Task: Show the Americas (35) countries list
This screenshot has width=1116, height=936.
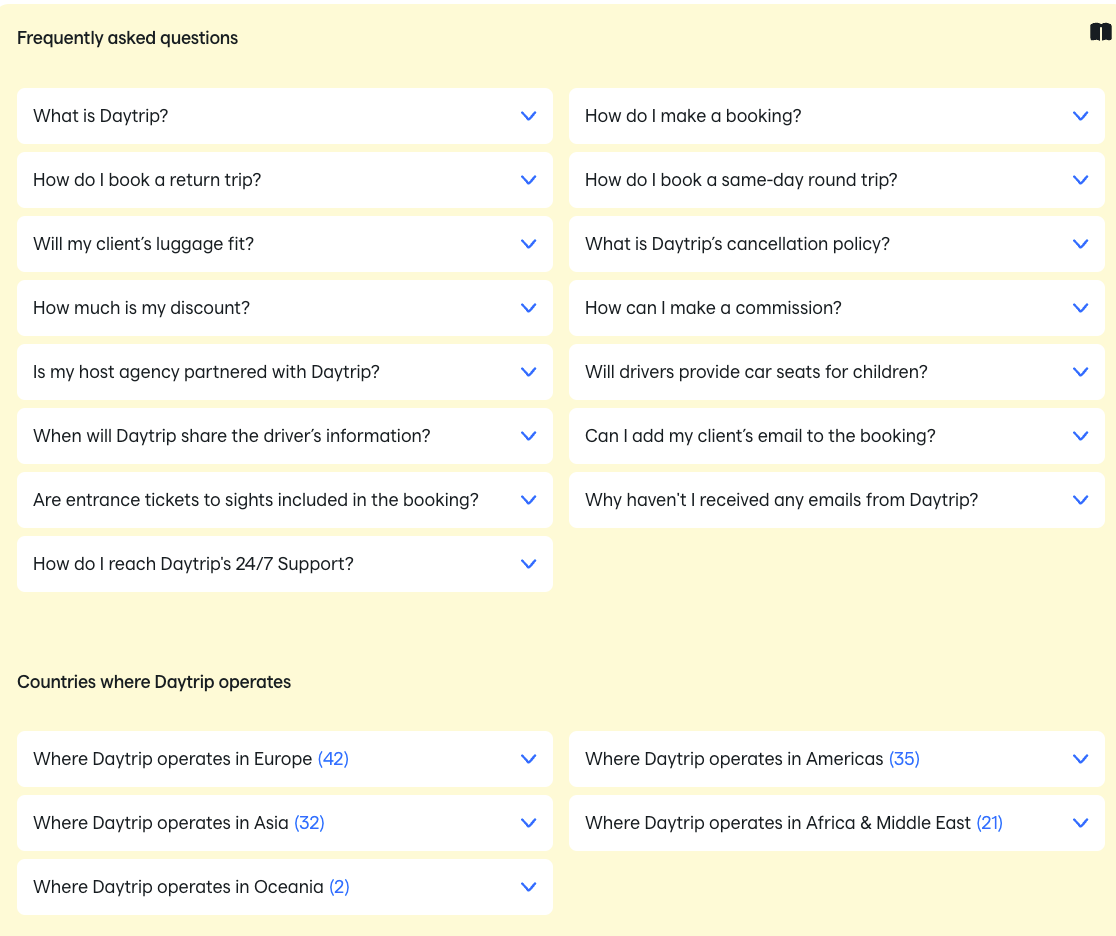Action: 836,759
